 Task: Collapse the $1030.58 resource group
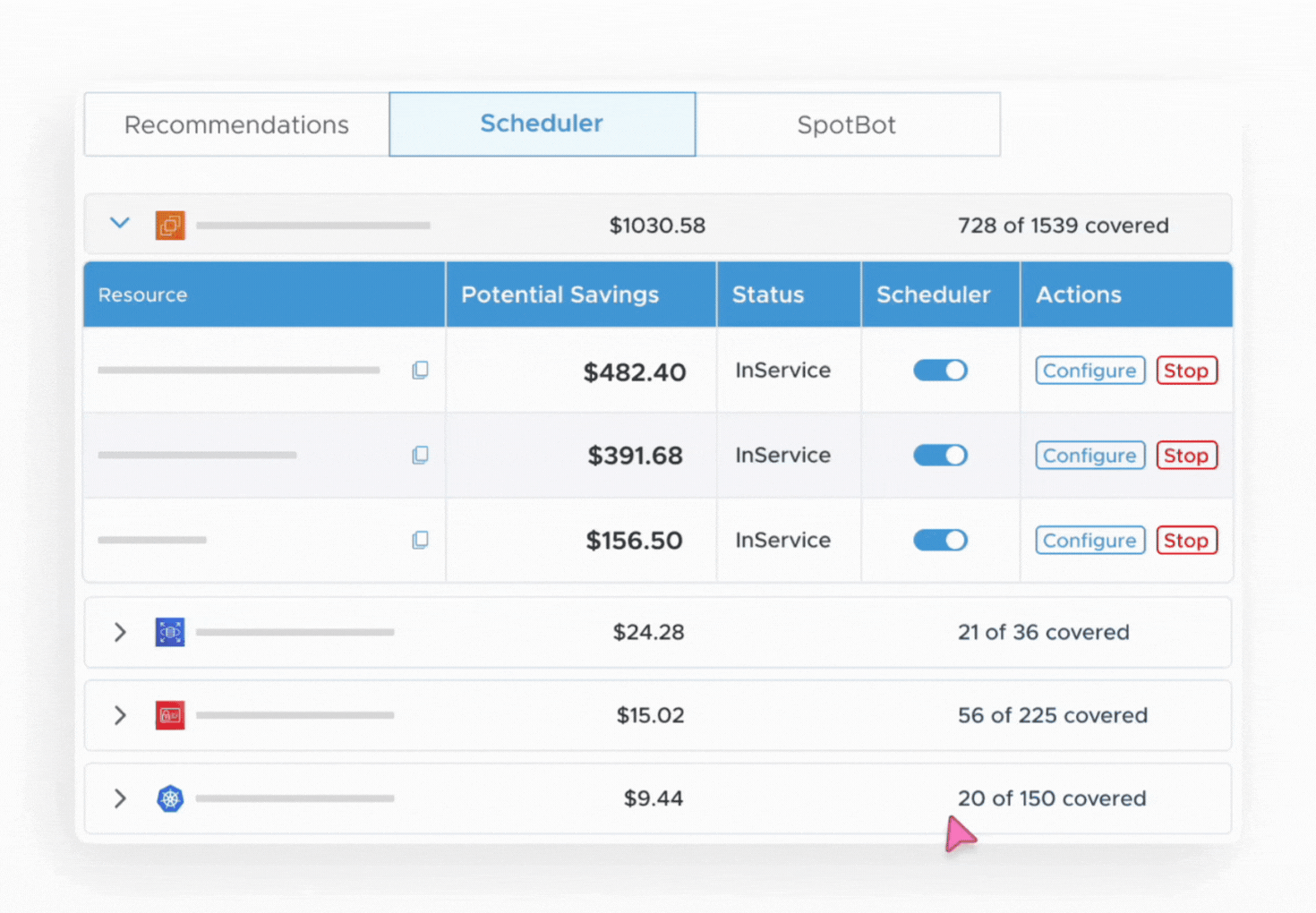coord(120,224)
